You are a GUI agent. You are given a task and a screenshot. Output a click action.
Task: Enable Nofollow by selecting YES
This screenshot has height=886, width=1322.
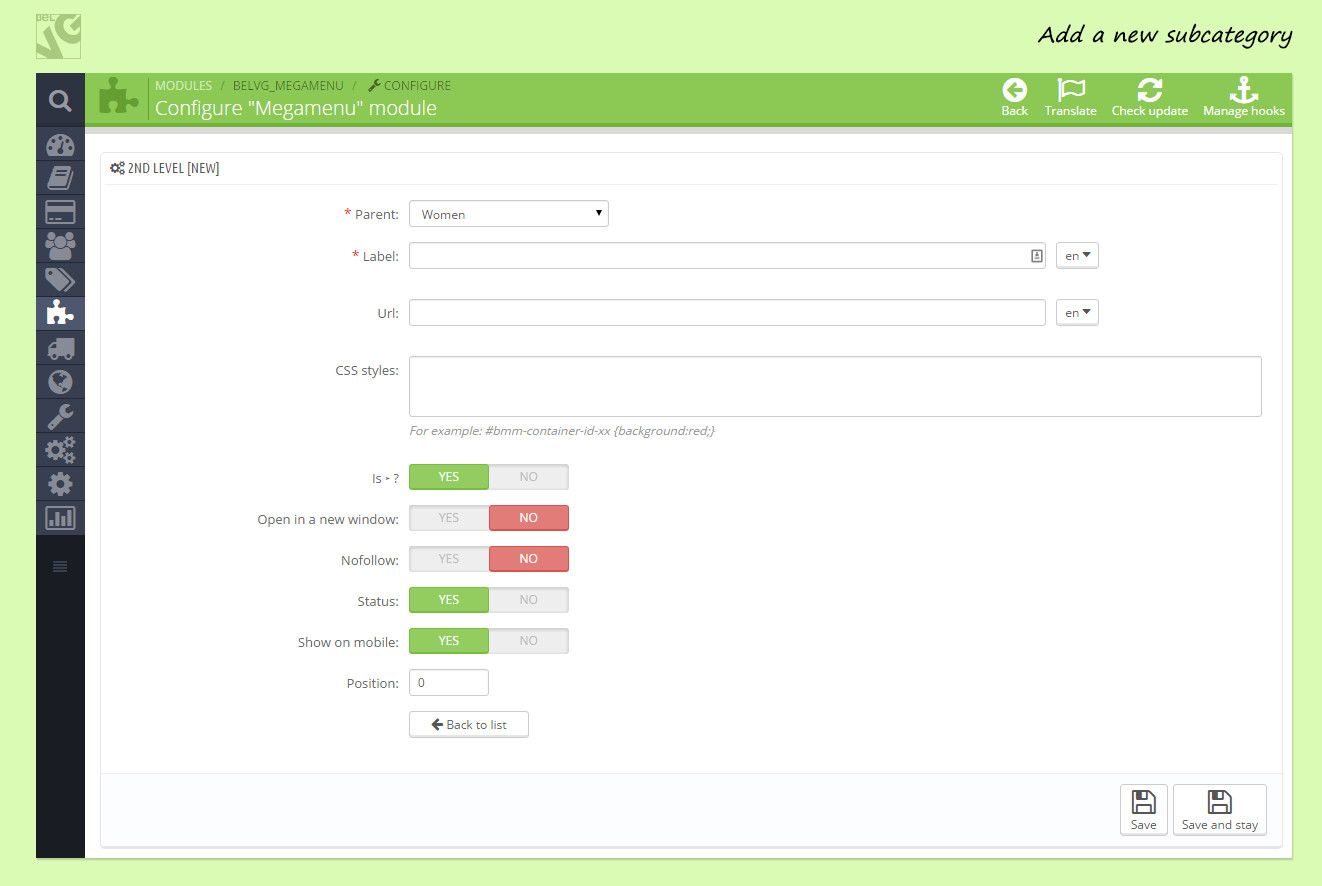tap(449, 559)
